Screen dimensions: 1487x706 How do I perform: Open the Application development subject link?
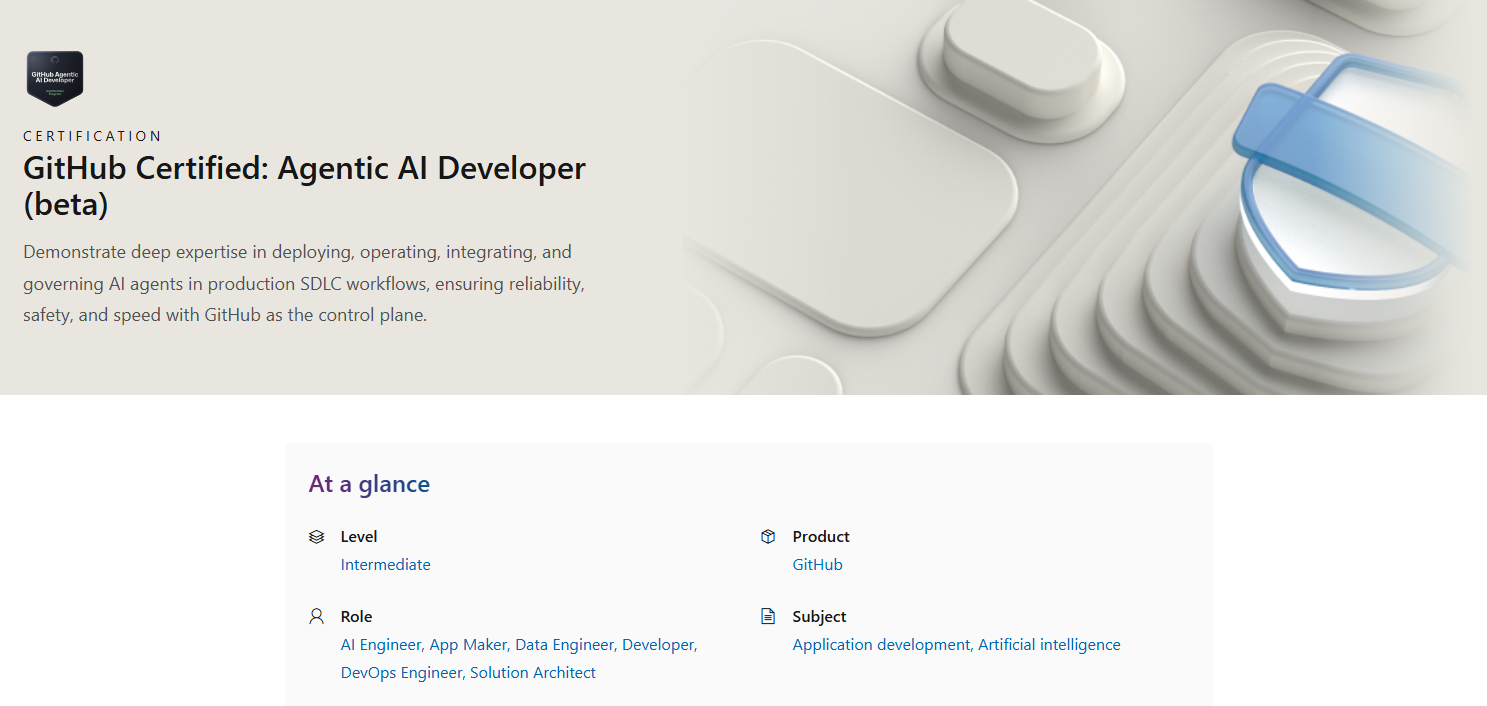[881, 645]
